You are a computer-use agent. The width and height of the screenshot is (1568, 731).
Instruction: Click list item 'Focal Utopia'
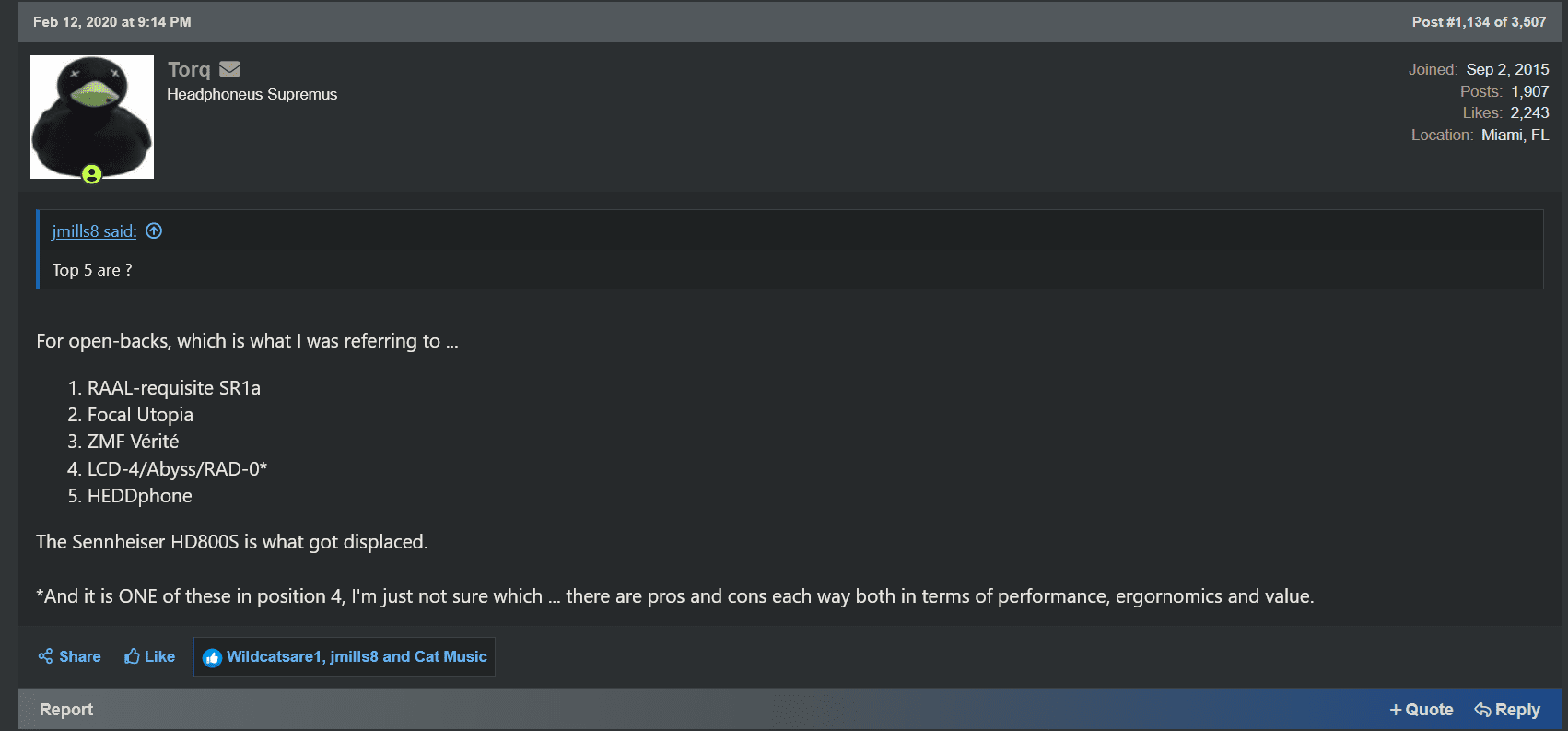140,415
